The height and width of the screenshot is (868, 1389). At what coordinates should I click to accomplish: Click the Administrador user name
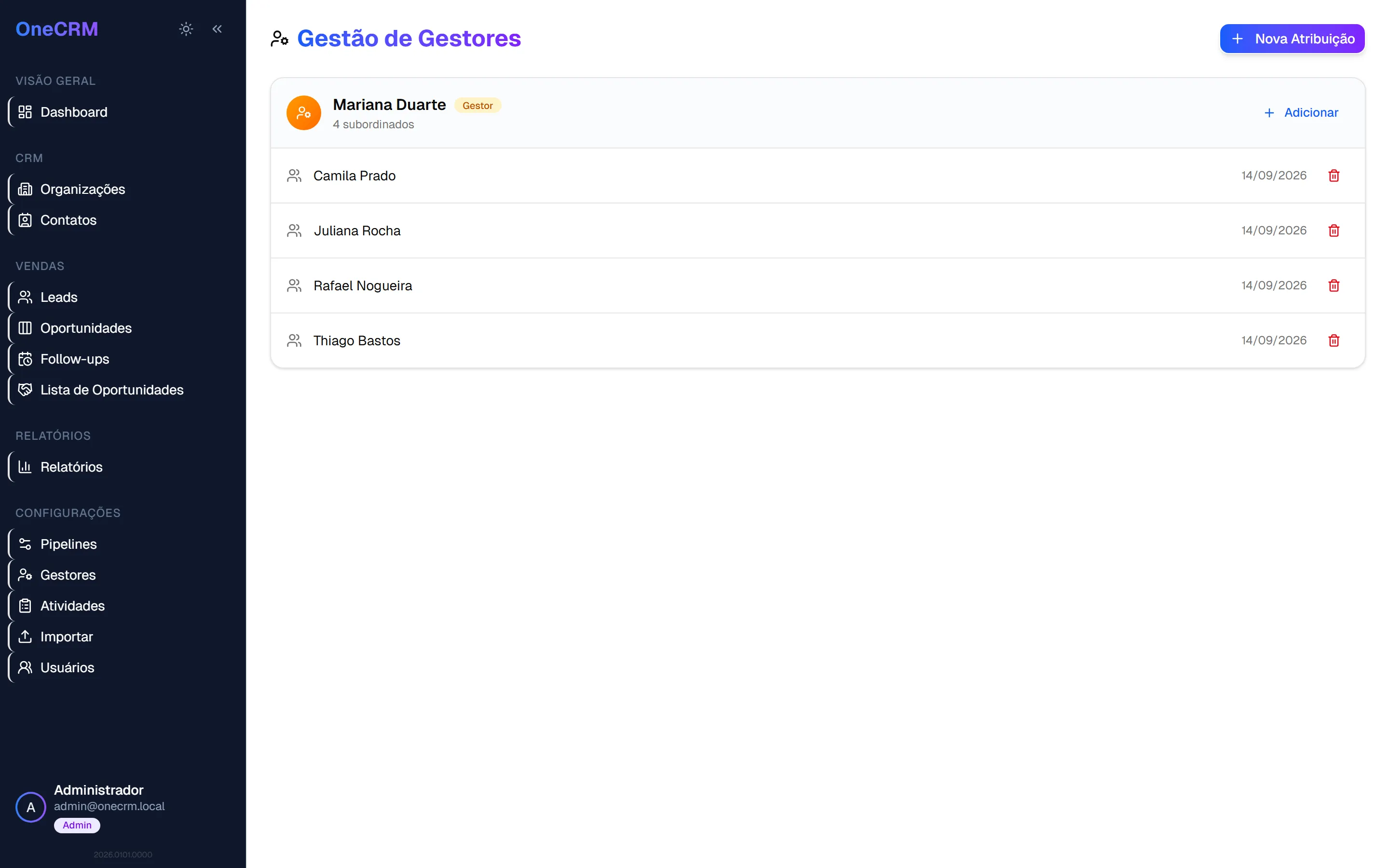pyautogui.click(x=99, y=790)
